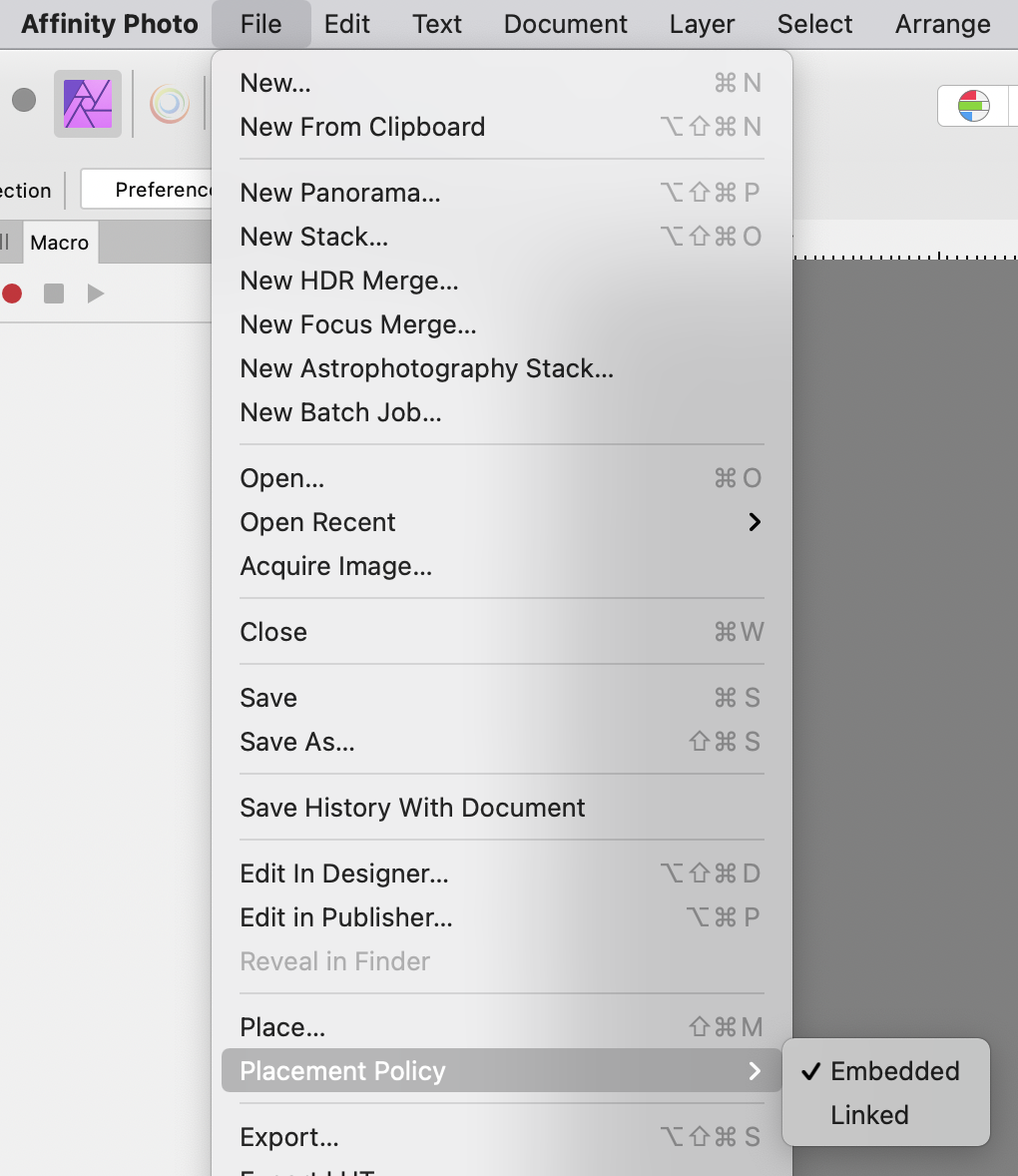This screenshot has height=1176, width=1018.
Task: Toggle Save History With Document
Action: 412,808
